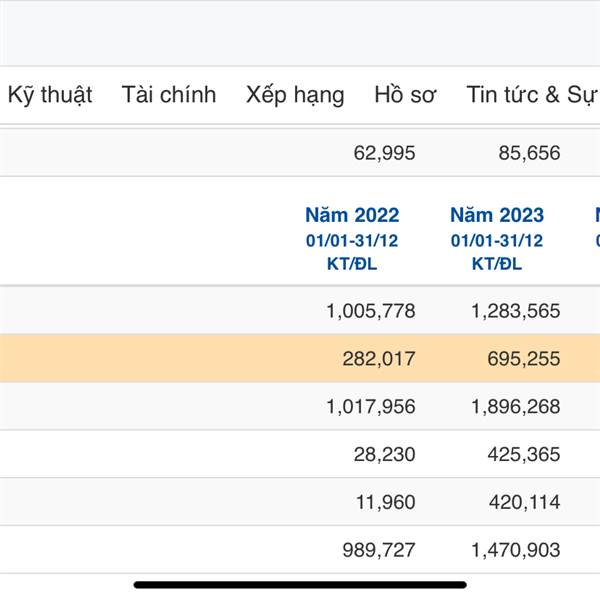600x600 pixels.
Task: Tap the 1,283,565 cell for 2023
Action: click(x=515, y=311)
